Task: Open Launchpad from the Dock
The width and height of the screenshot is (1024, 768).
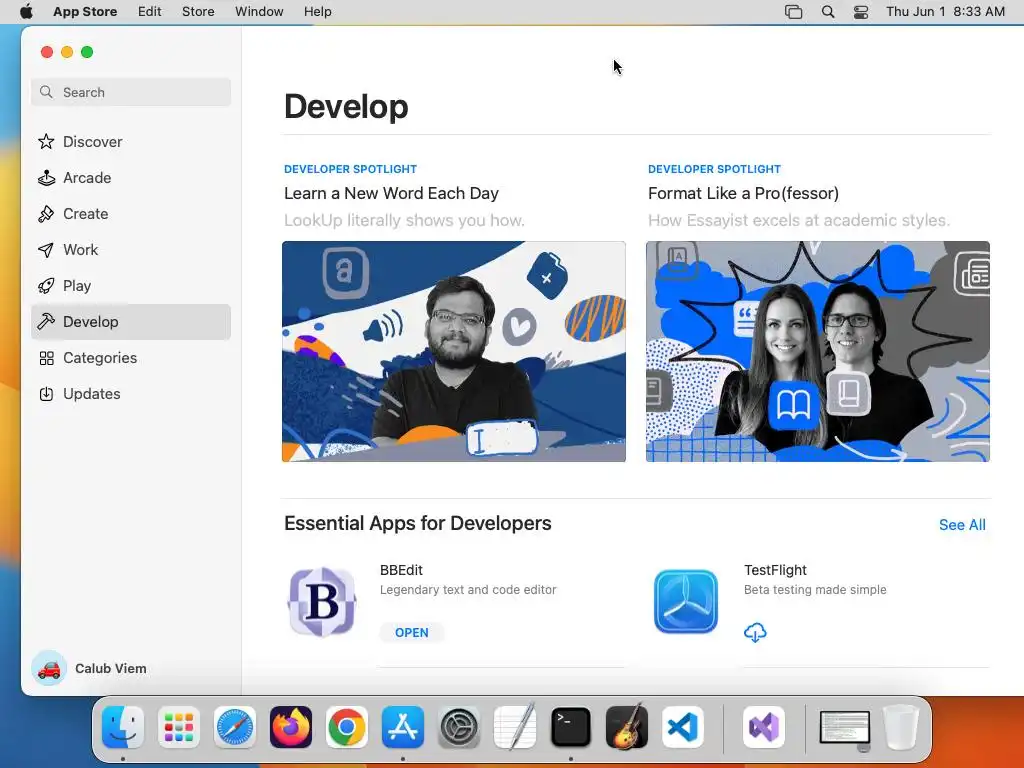Action: 179,727
